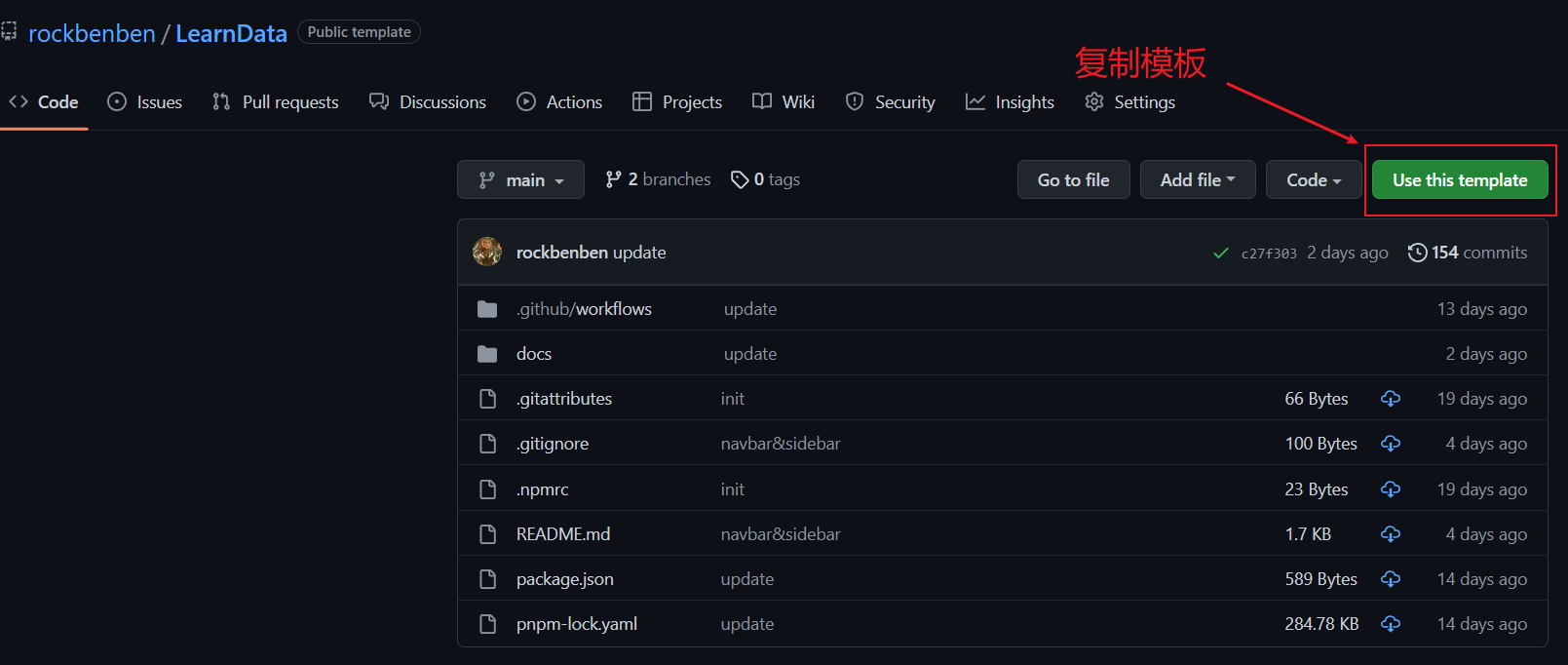
Task: Open the package.json file
Action: coord(565,578)
